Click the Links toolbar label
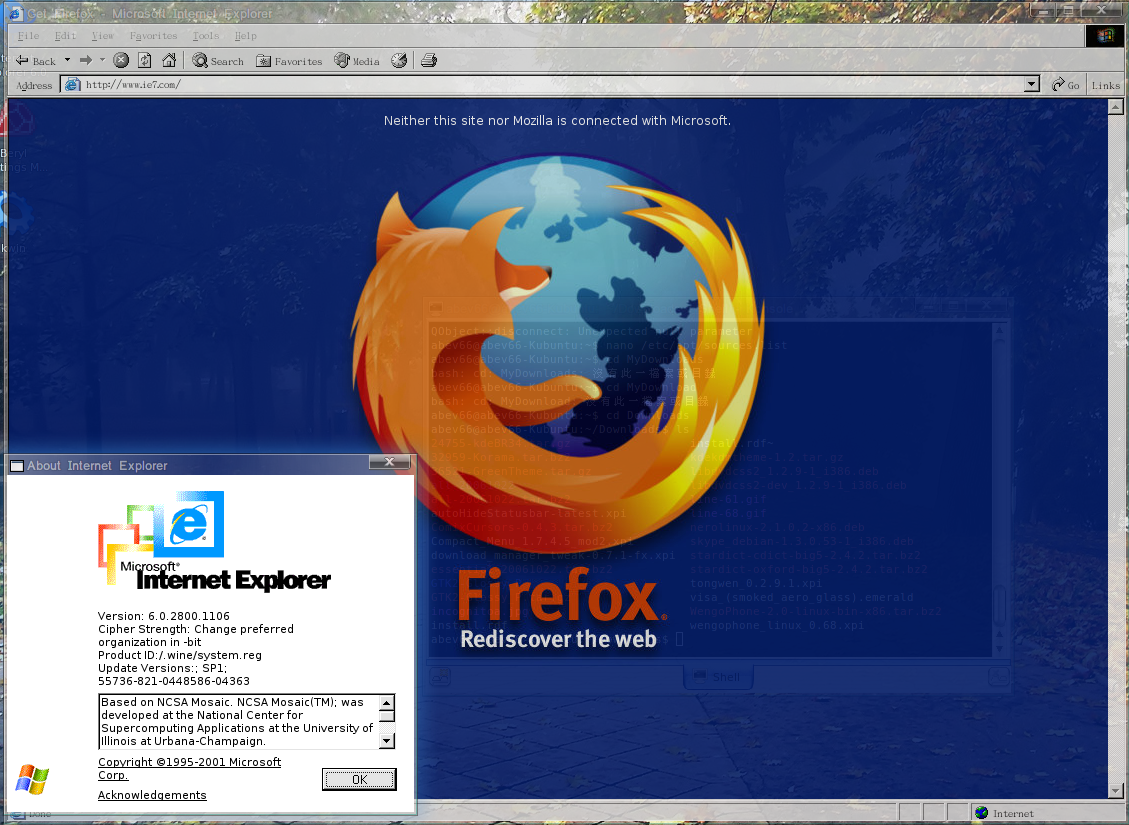Image resolution: width=1129 pixels, height=825 pixels. (1105, 85)
